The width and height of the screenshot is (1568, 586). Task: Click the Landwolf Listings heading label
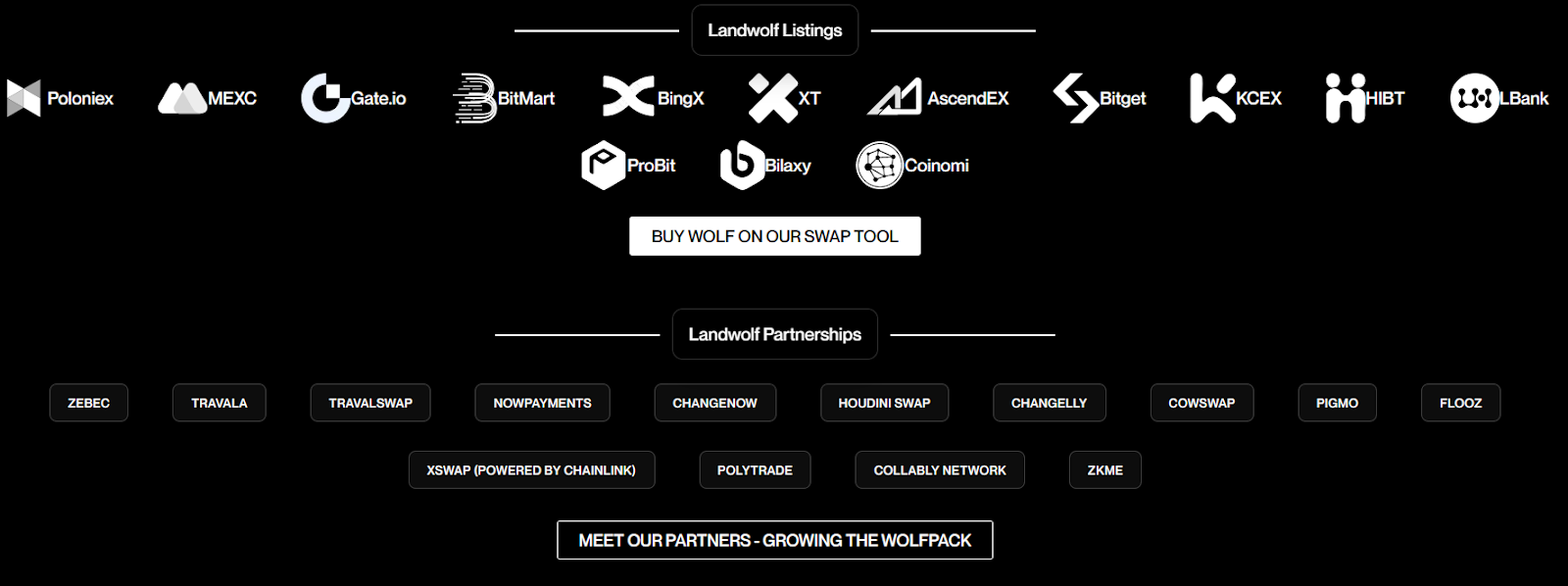click(775, 30)
